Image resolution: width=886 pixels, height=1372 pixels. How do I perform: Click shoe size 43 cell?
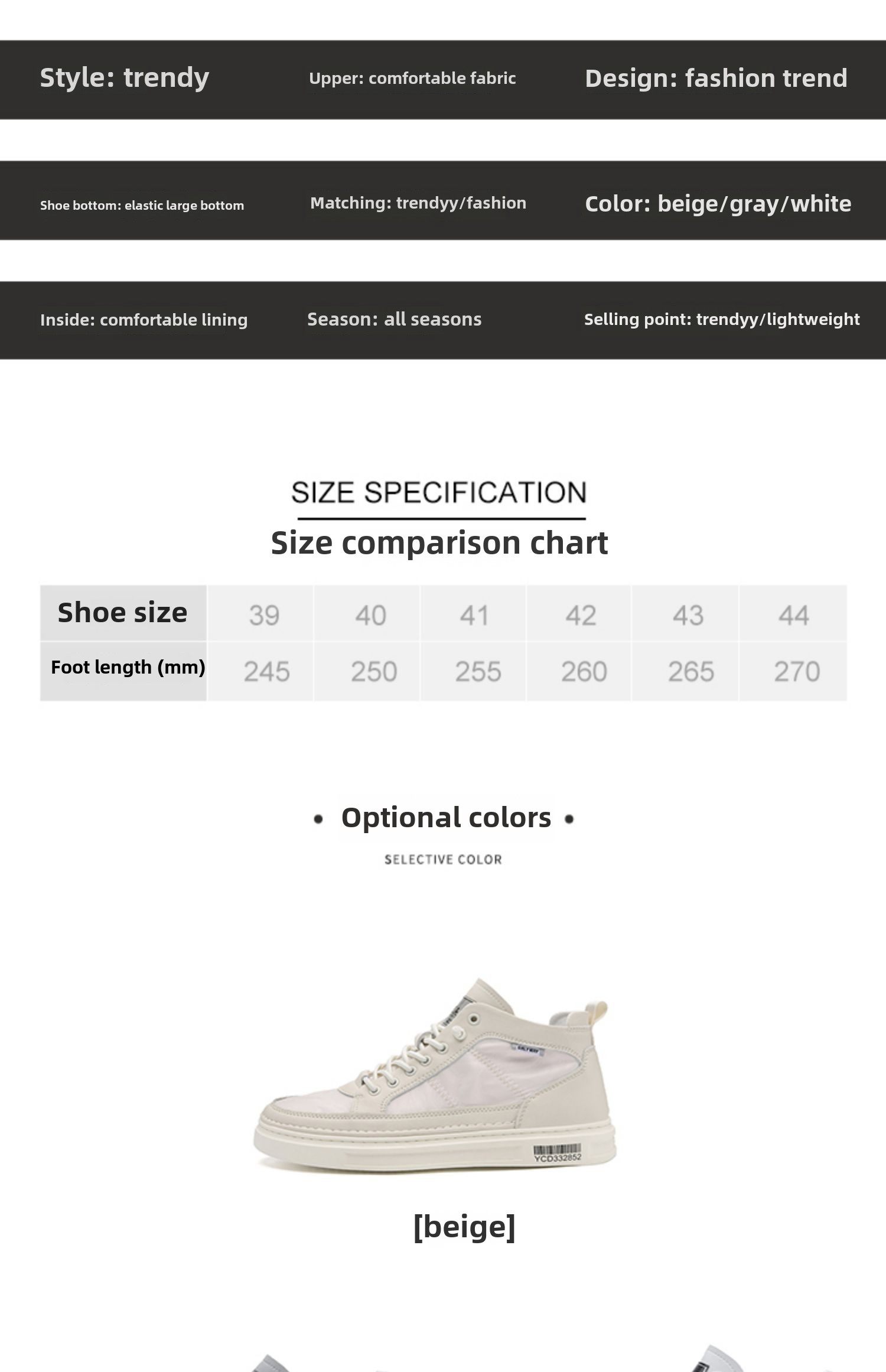(688, 615)
